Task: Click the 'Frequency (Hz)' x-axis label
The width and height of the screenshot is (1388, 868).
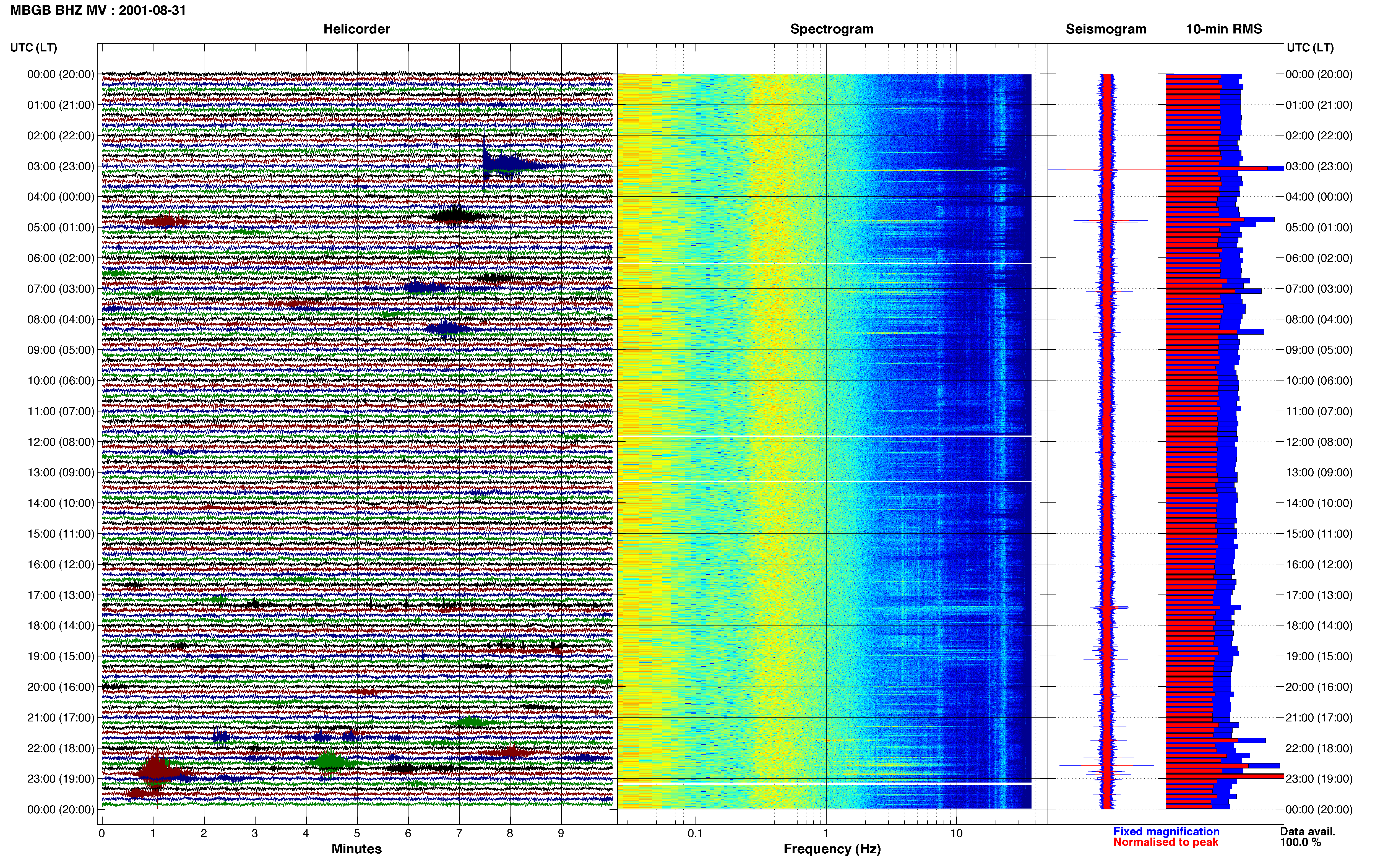Action: (x=832, y=849)
